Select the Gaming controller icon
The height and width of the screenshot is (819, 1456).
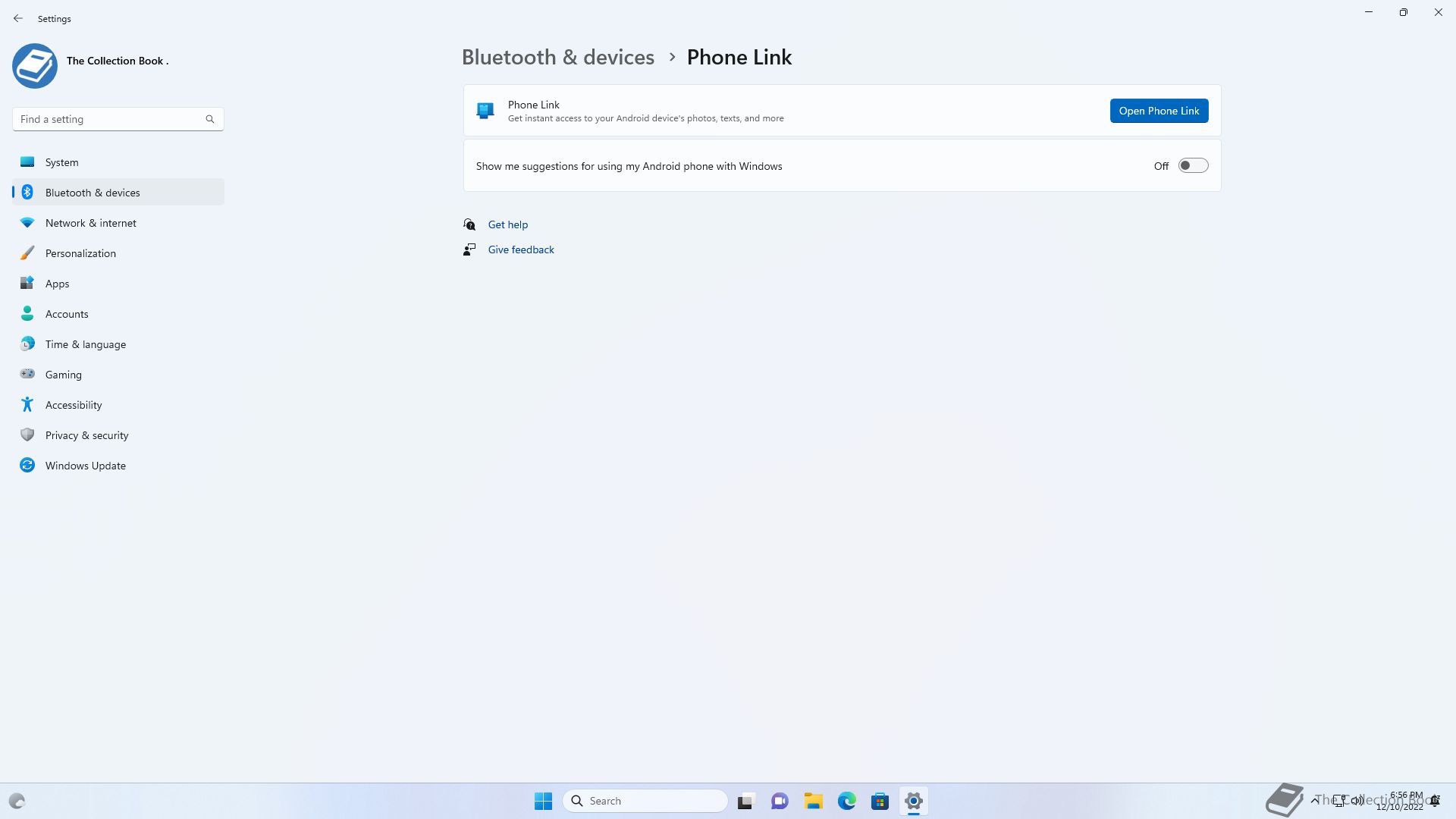(27, 374)
